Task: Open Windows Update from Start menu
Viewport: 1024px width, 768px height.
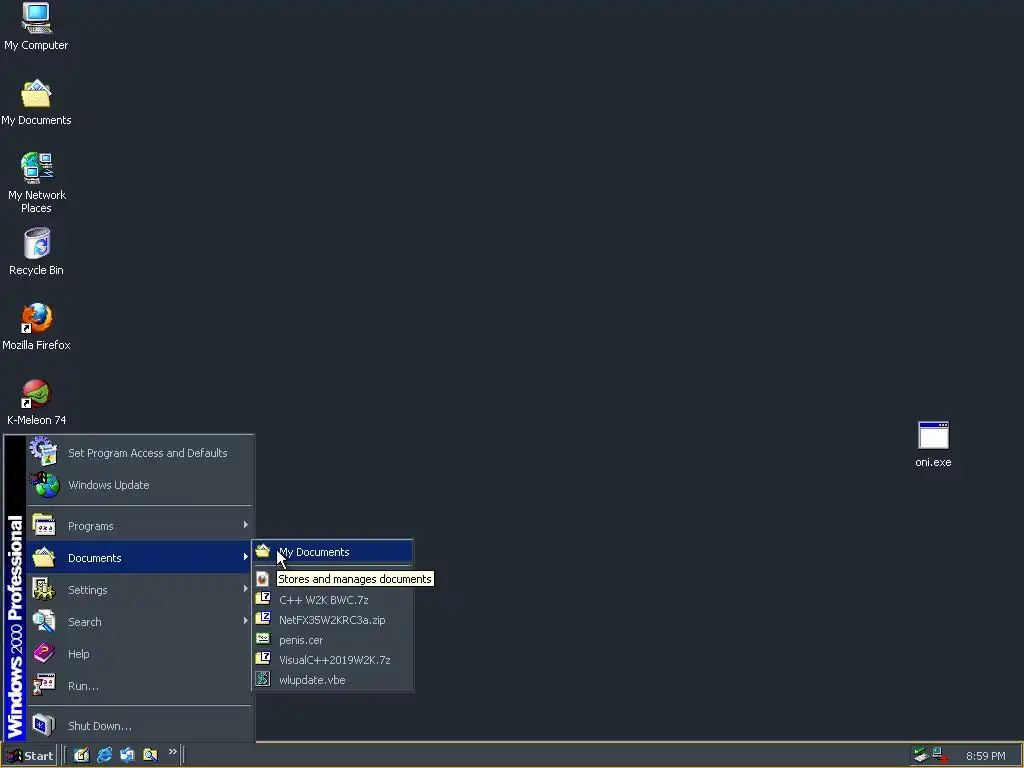Action: click(139, 485)
